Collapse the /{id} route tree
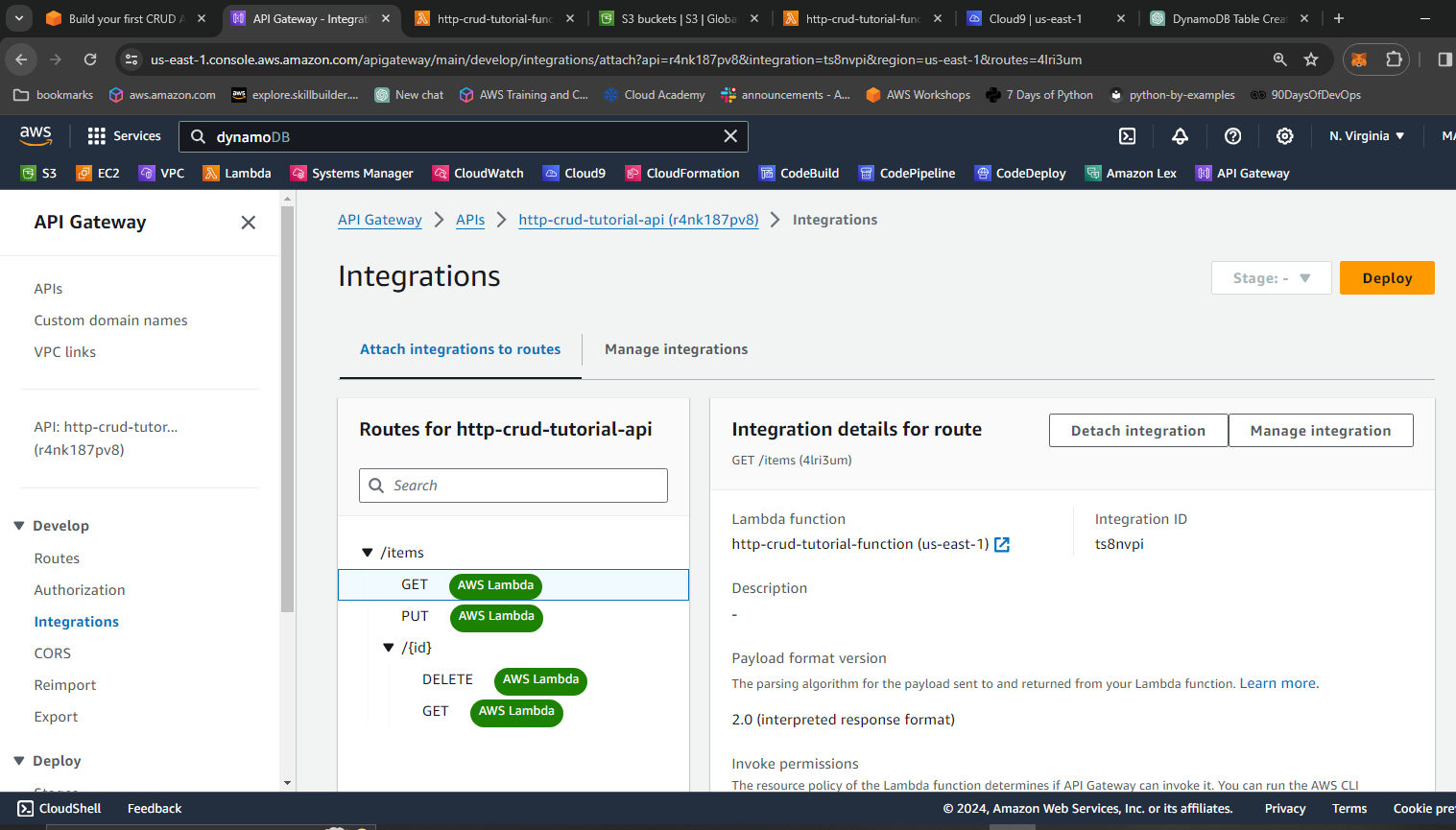1456x830 pixels. [x=389, y=648]
